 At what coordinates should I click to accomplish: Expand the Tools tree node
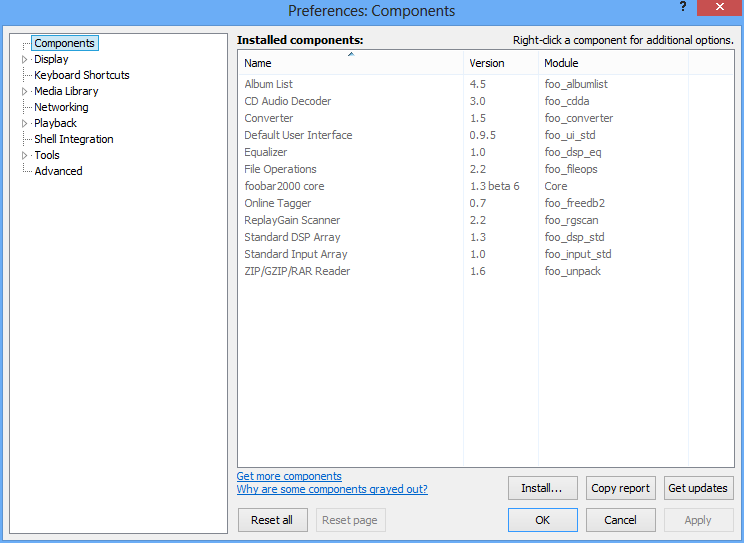(x=25, y=155)
